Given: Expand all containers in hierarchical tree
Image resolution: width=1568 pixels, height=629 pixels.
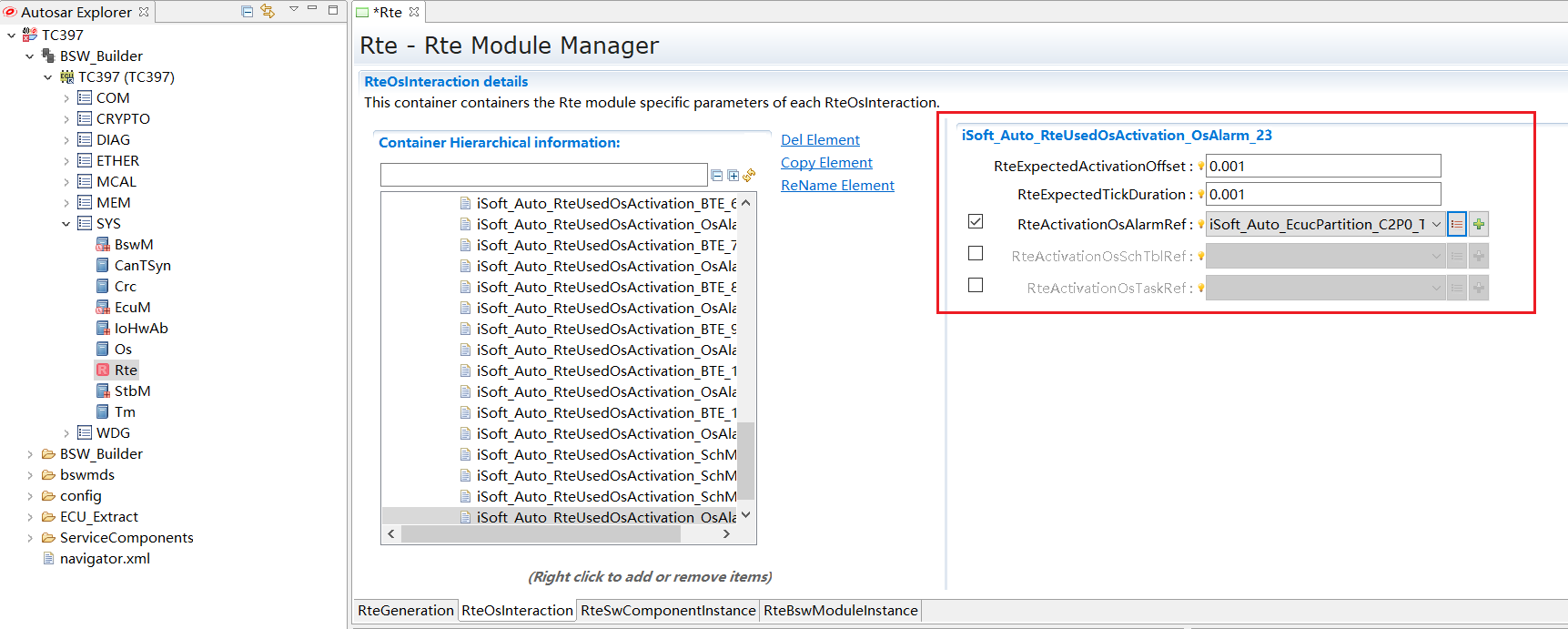Looking at the screenshot, I should pyautogui.click(x=733, y=176).
